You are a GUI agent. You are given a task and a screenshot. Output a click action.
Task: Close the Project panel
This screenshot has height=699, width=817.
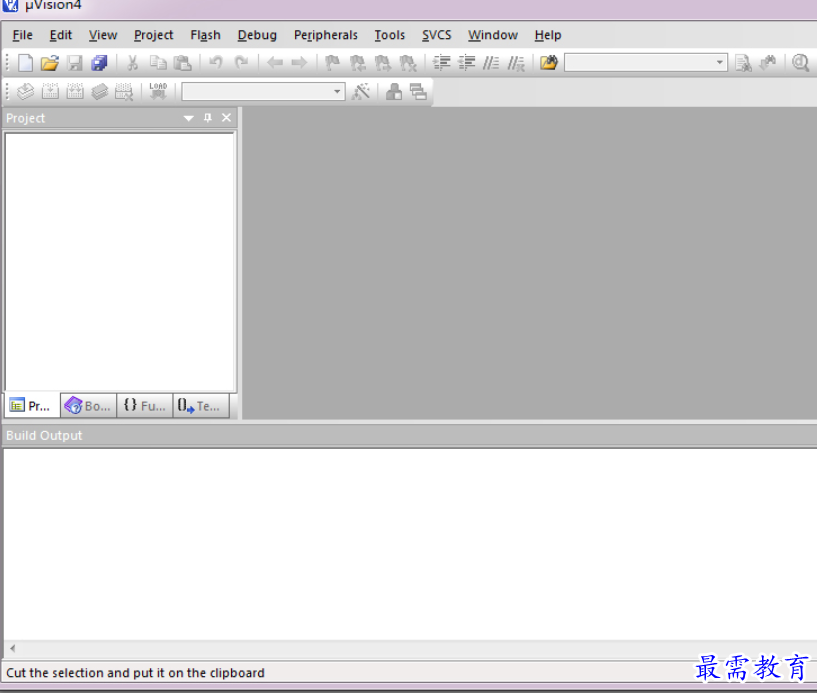[x=226, y=118]
